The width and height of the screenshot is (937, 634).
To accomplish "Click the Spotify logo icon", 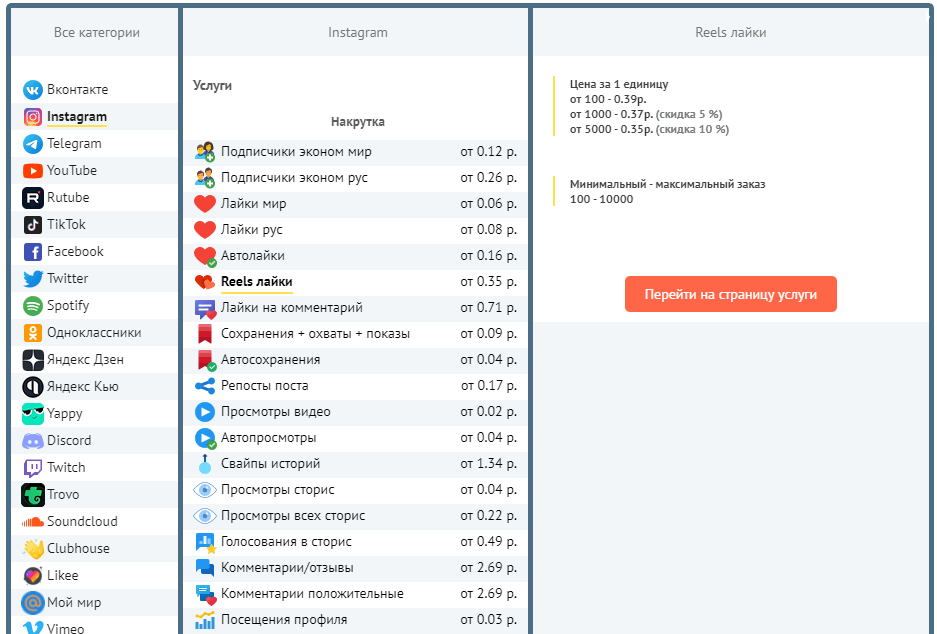I will tap(33, 306).
